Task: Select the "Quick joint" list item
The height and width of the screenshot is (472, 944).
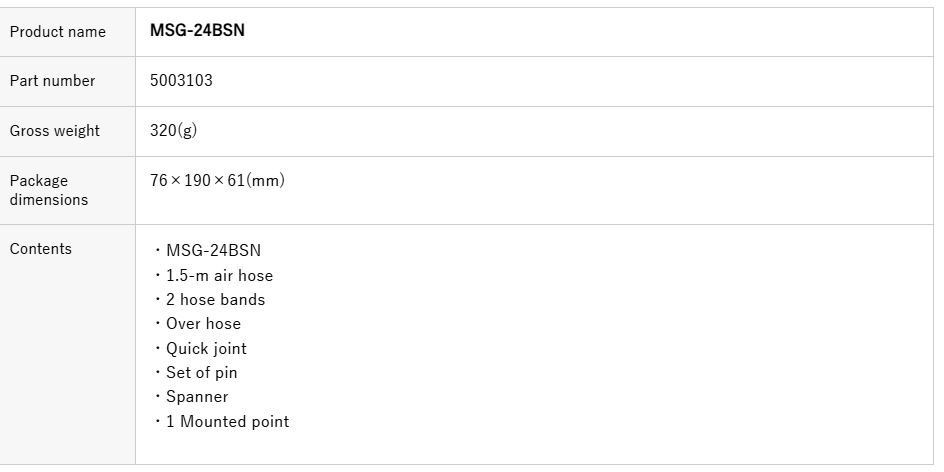Action: (x=206, y=348)
